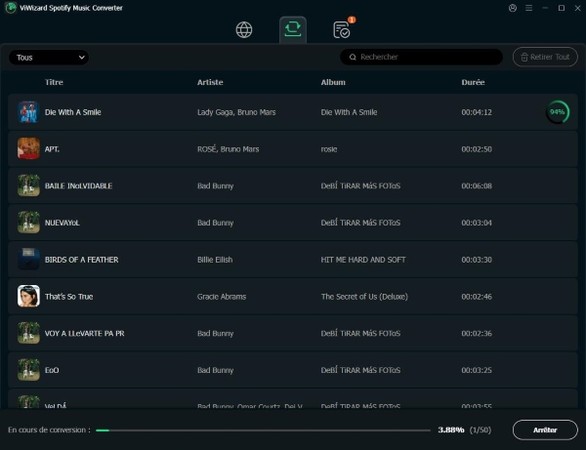Click artist Lady Gaga, Bruno Mars

pyautogui.click(x=237, y=112)
